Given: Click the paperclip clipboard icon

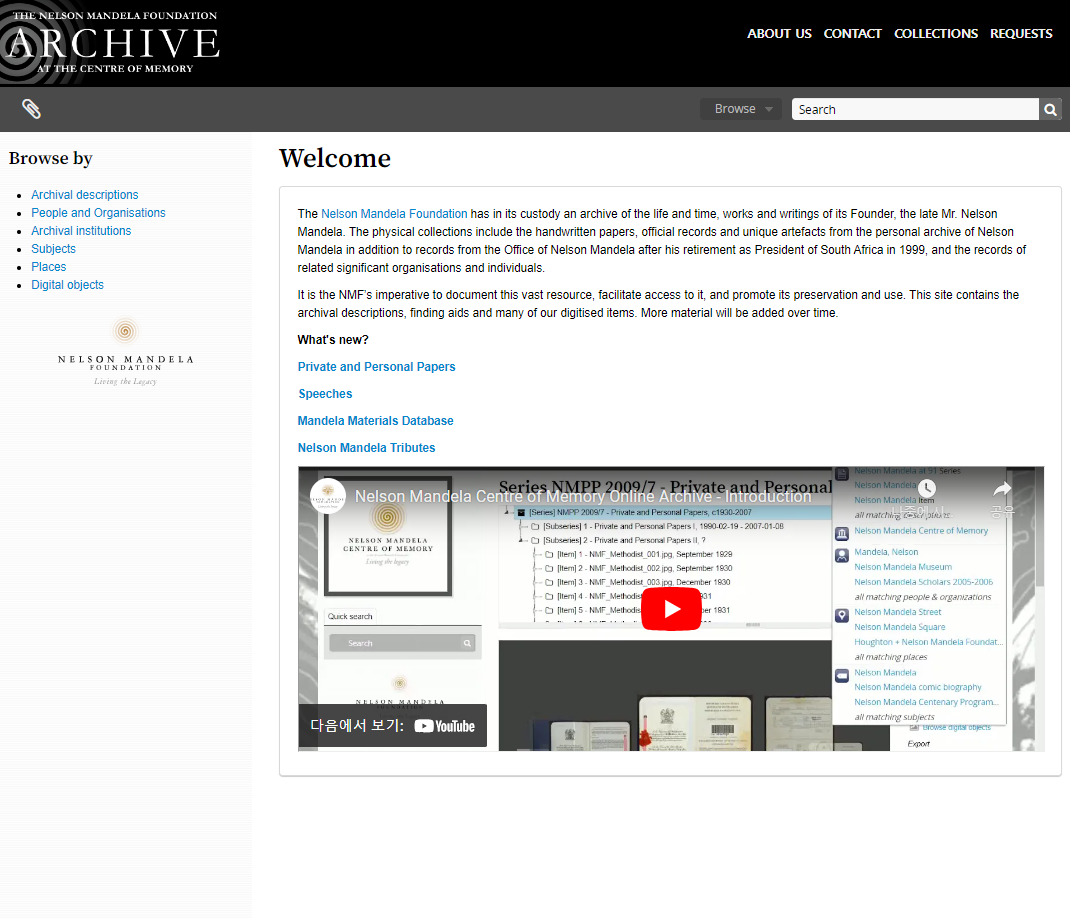Looking at the screenshot, I should click(x=31, y=109).
